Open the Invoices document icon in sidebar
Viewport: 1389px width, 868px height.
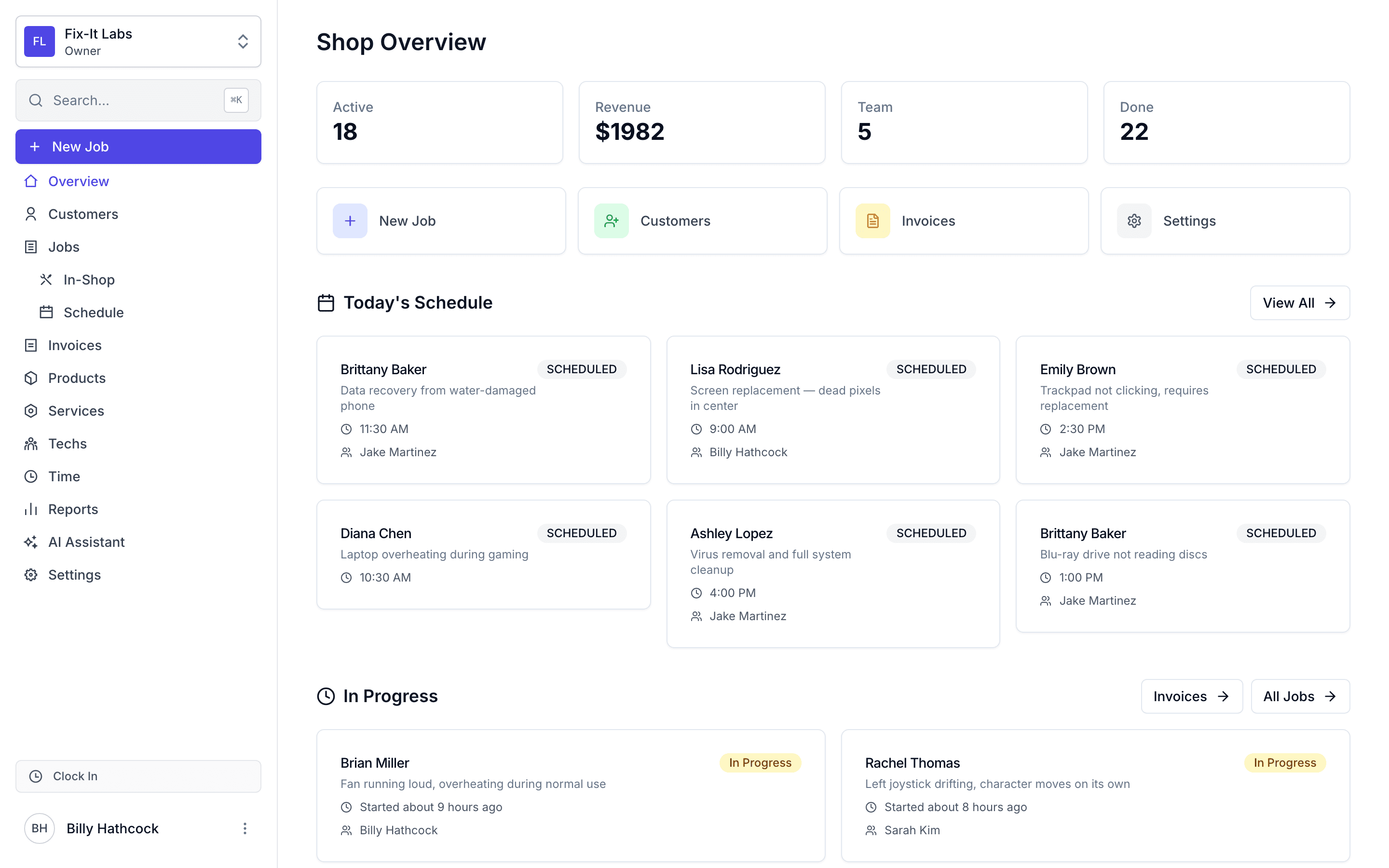30,345
